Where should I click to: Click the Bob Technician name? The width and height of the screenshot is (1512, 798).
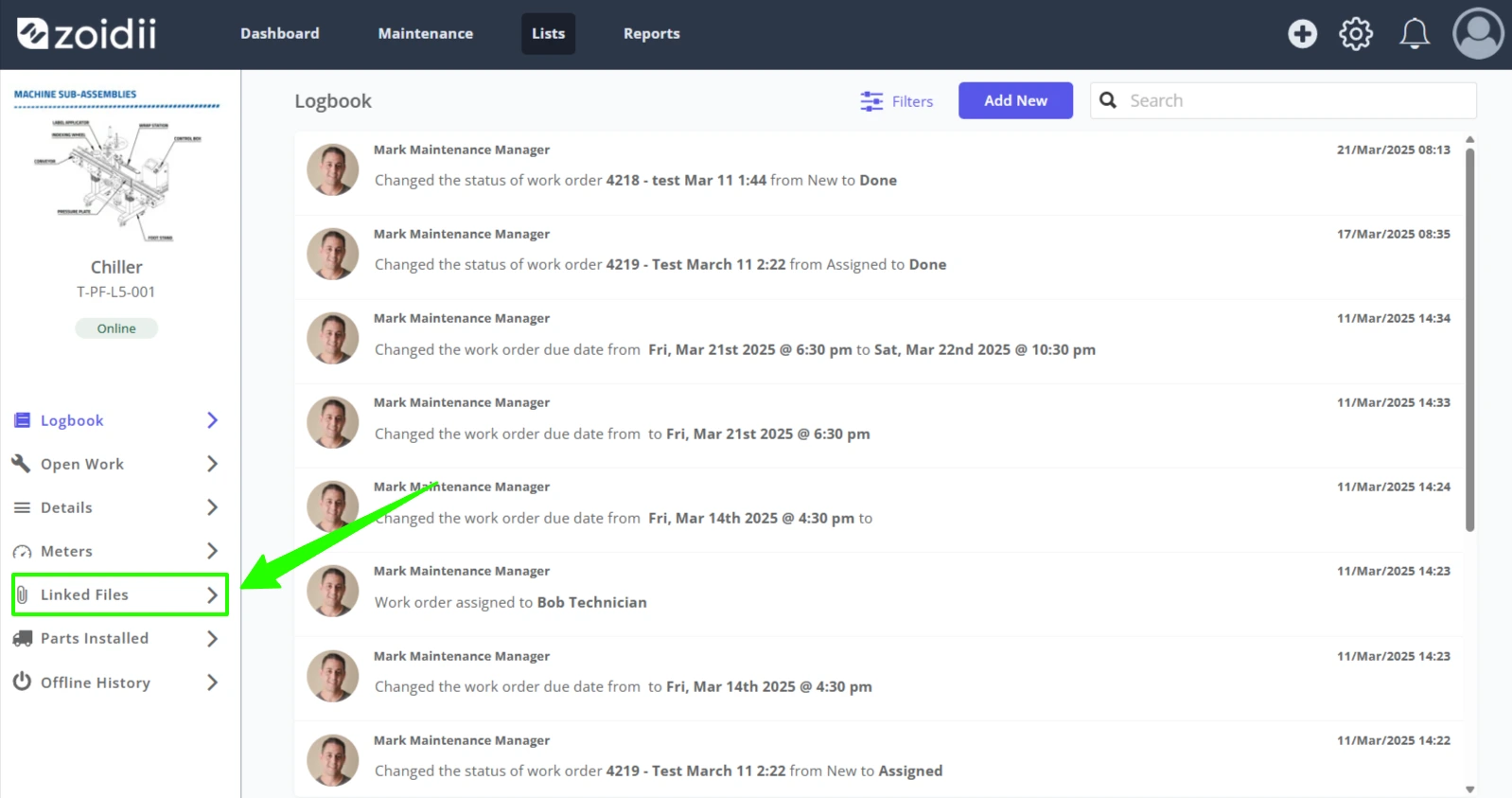(591, 602)
